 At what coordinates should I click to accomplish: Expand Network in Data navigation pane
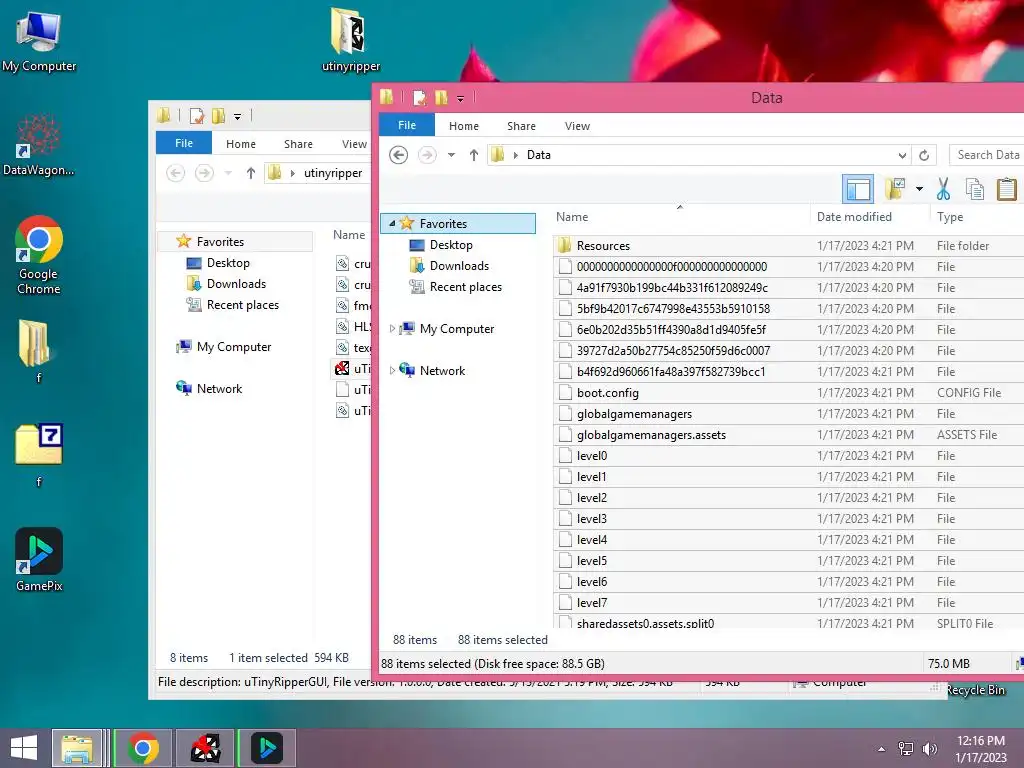tap(392, 370)
